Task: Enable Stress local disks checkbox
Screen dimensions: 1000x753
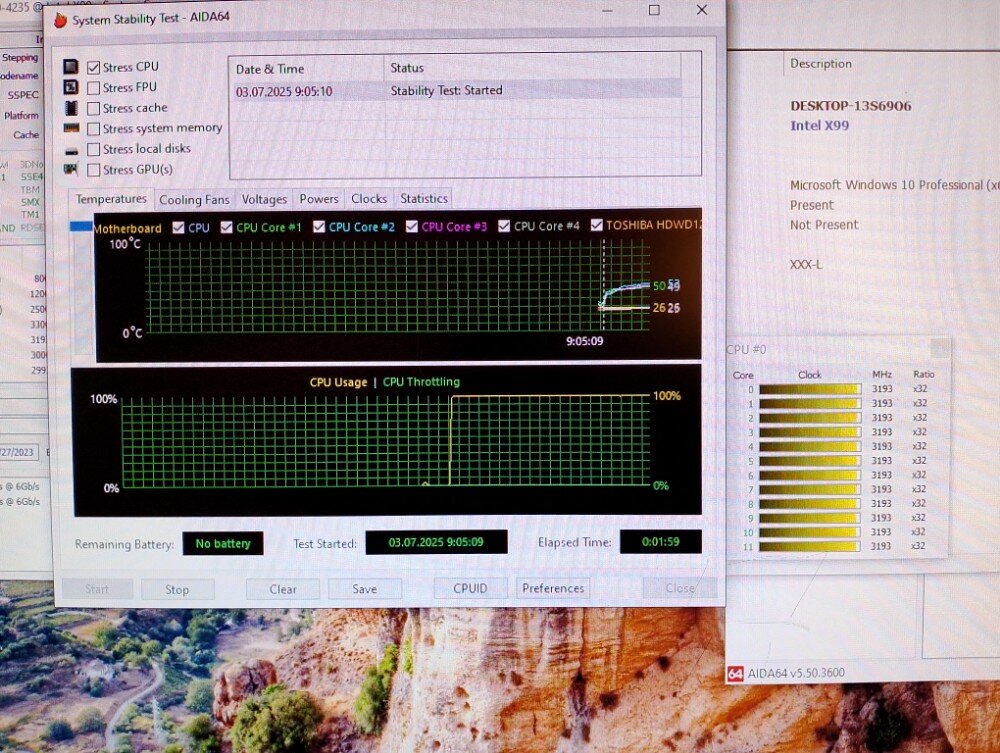Action: point(94,149)
